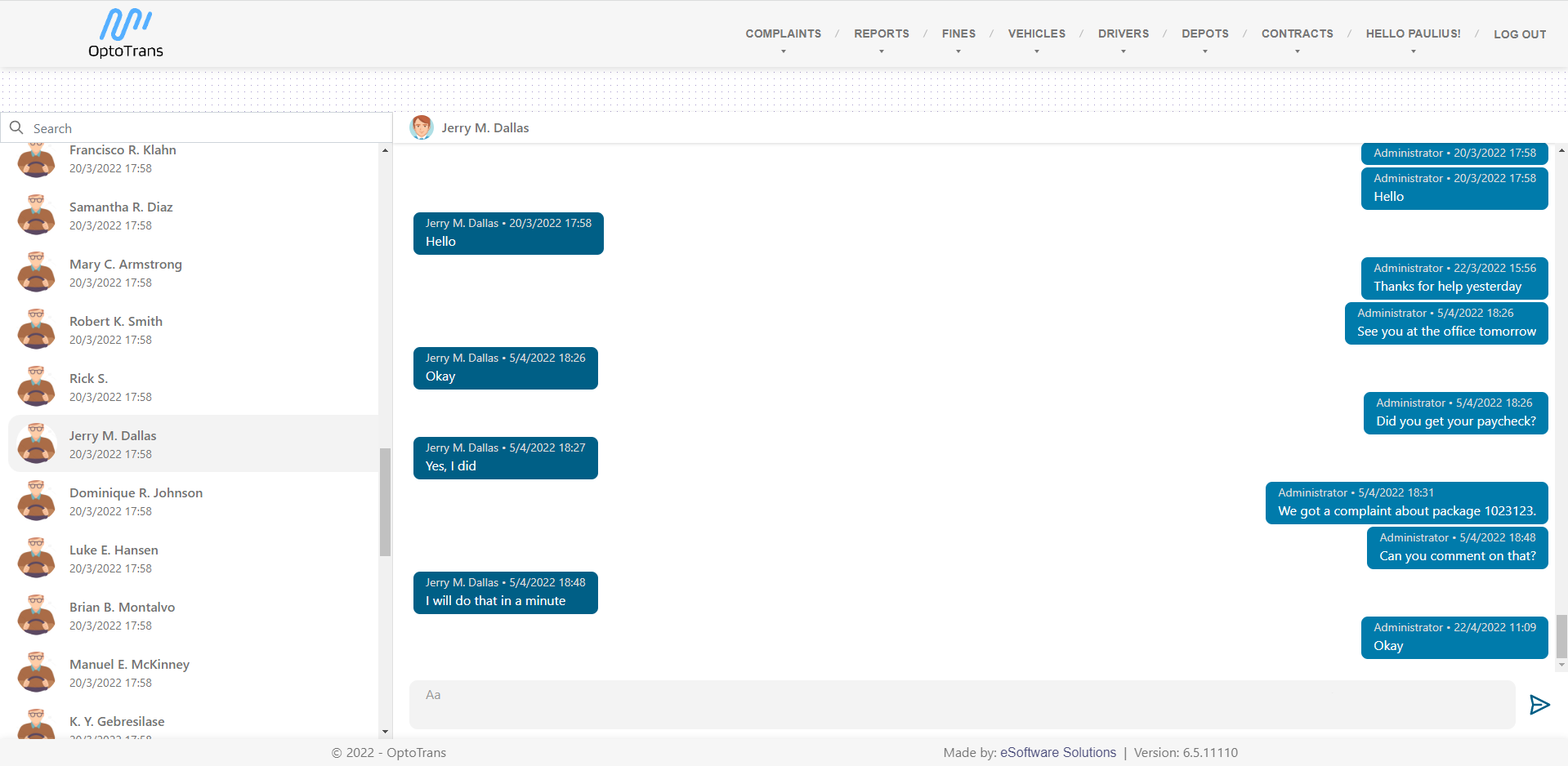Click Manuel E. McKinney's avatar
1568x766 pixels.
pos(37,673)
